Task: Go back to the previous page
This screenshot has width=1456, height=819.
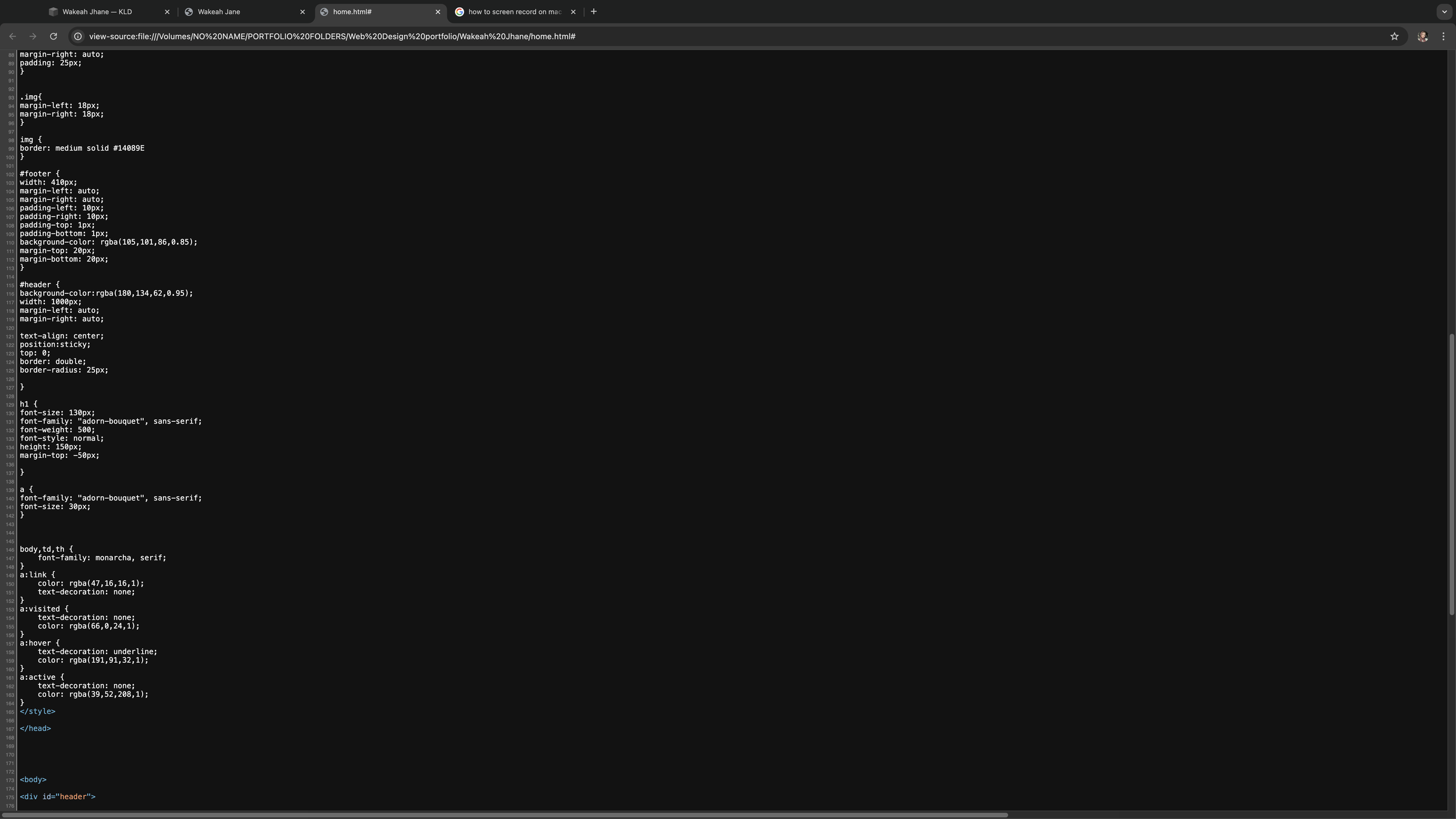Action: pyautogui.click(x=13, y=36)
